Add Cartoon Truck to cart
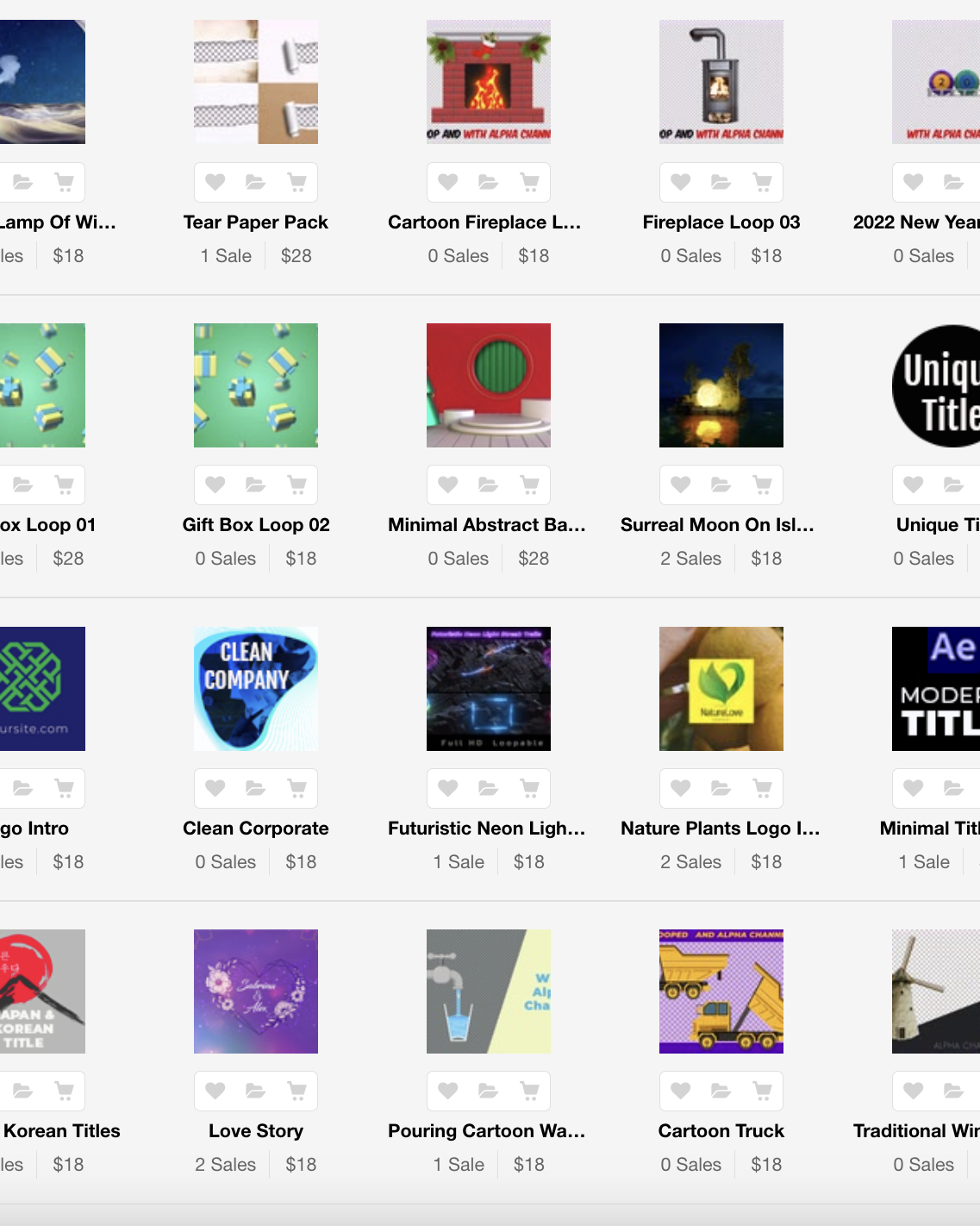 click(x=763, y=1091)
